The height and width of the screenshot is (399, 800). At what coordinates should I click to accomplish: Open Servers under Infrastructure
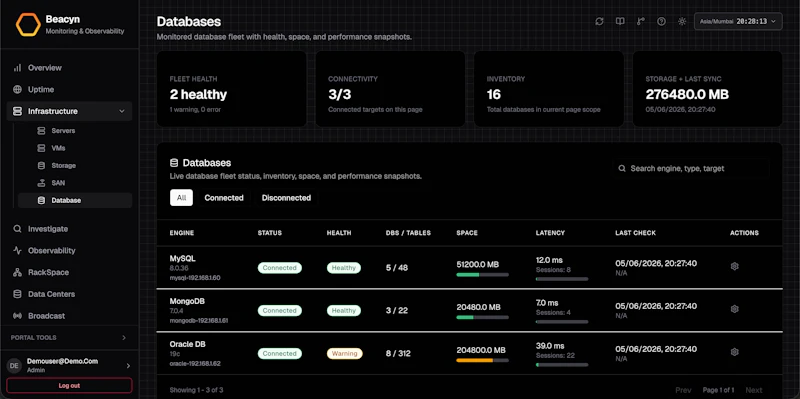[76, 131]
